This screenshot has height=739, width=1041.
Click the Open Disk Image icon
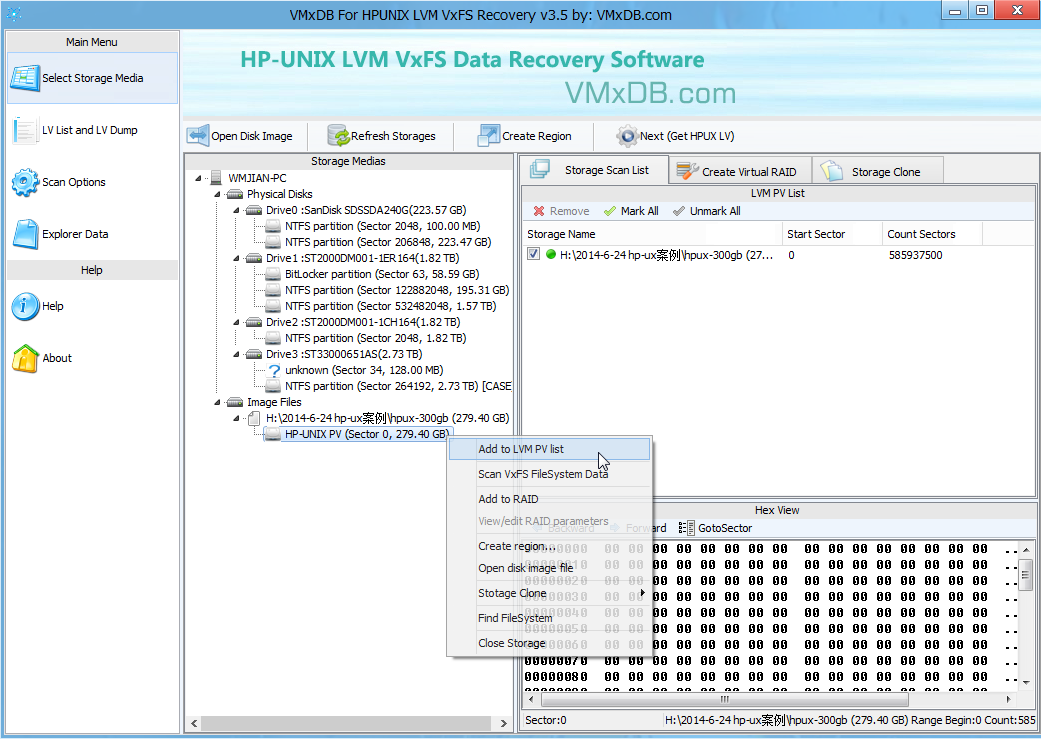(x=198, y=135)
